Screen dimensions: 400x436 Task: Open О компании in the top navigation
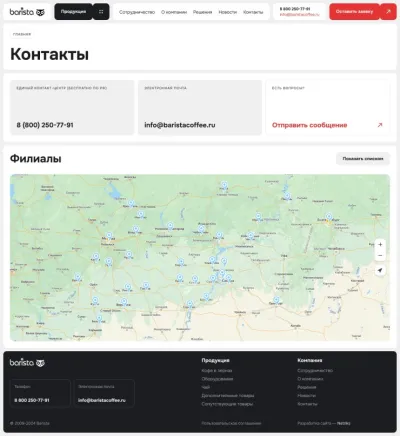pyautogui.click(x=174, y=12)
